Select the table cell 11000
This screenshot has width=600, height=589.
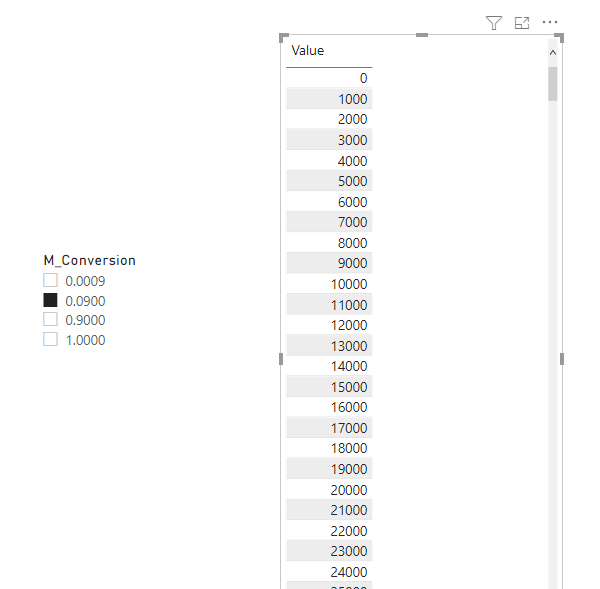pyautogui.click(x=329, y=304)
